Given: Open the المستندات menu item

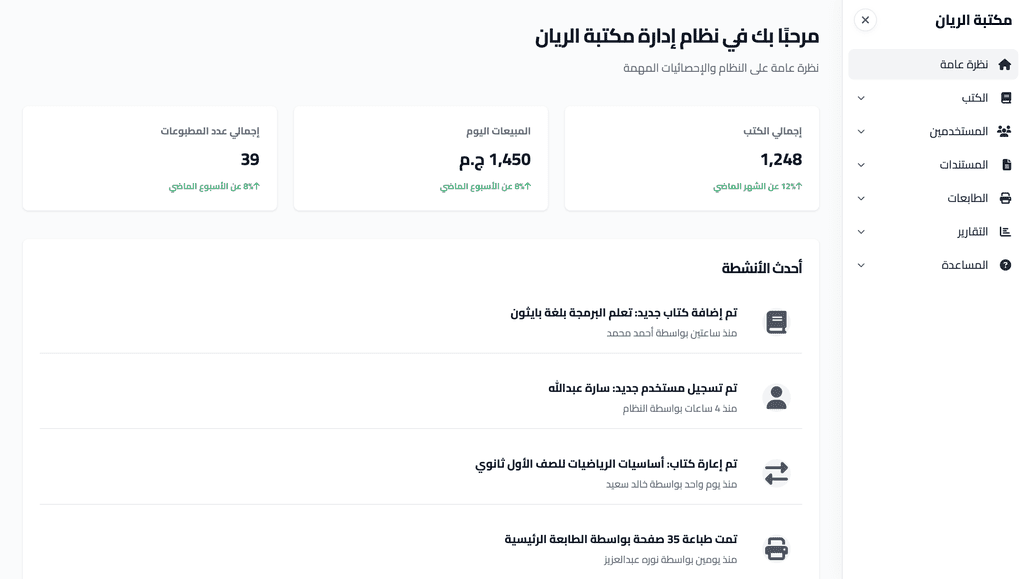Looking at the screenshot, I should pos(963,165).
